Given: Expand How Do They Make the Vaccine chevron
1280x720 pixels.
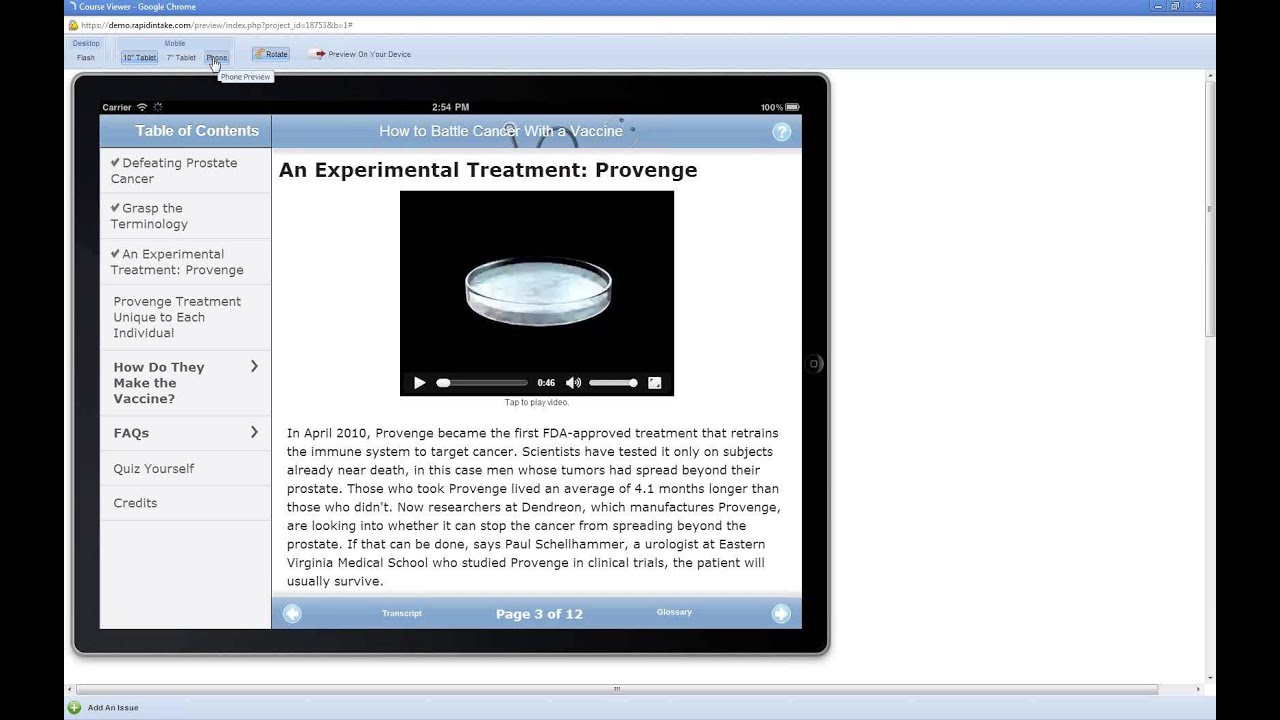Looking at the screenshot, I should [x=254, y=367].
